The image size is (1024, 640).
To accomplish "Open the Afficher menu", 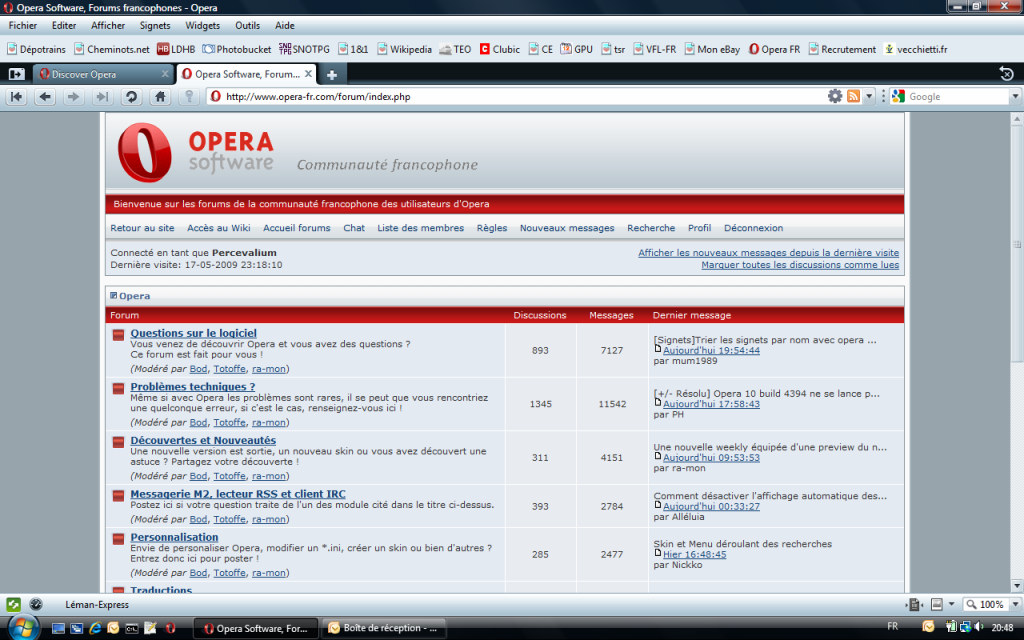I will pyautogui.click(x=108, y=25).
